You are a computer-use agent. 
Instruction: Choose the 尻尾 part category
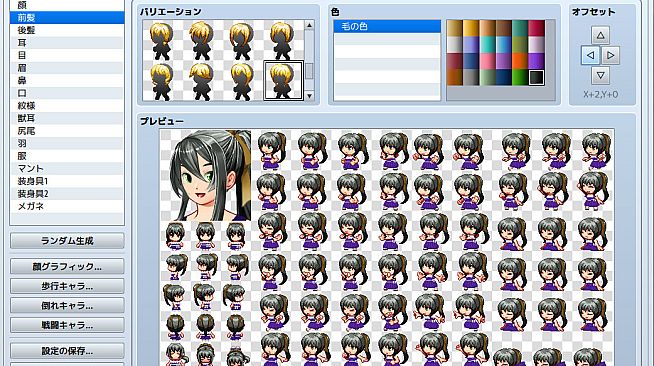click(x=67, y=131)
